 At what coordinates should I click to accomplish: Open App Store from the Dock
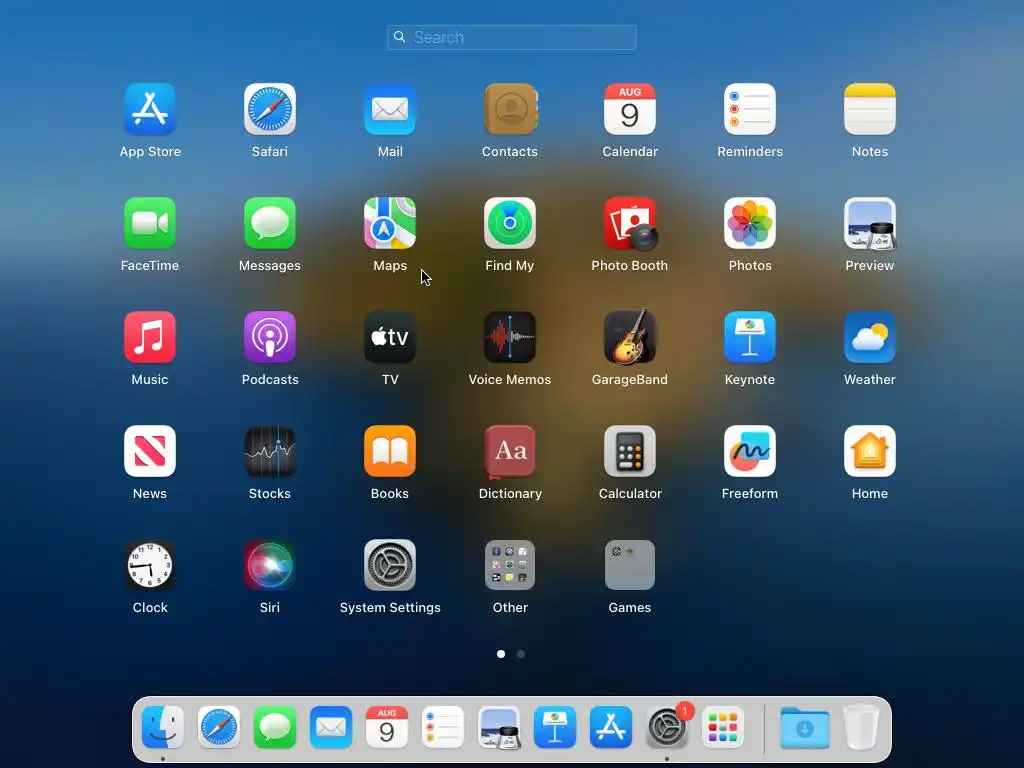click(x=611, y=727)
